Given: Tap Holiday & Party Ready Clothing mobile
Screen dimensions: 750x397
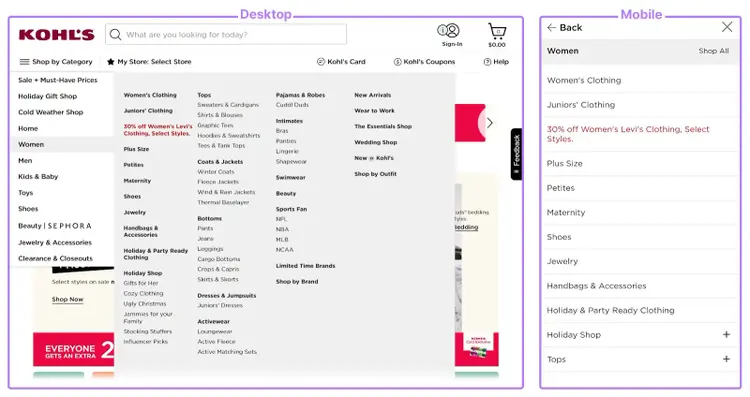Looking at the screenshot, I should tap(610, 310).
